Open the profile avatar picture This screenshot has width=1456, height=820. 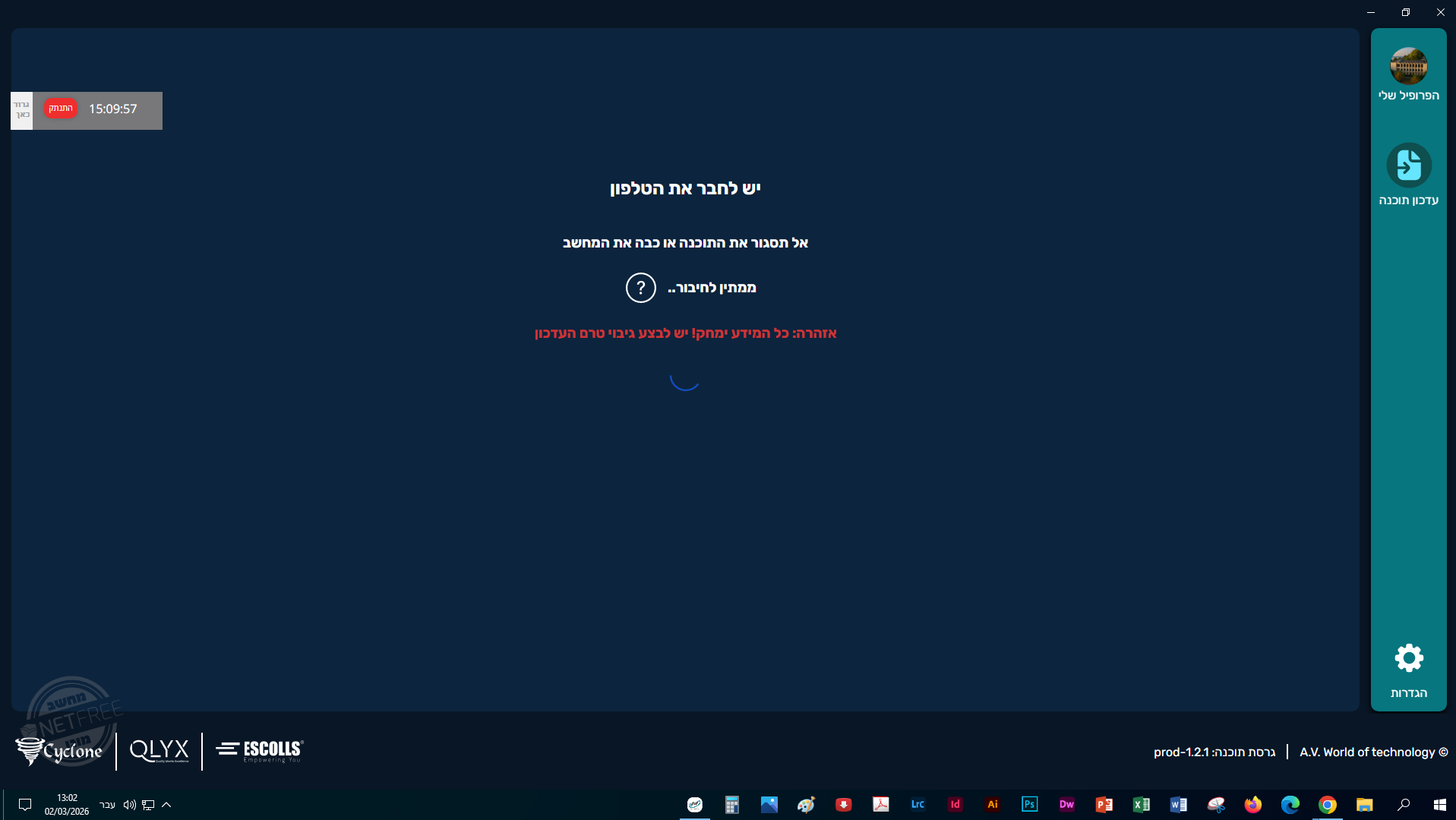click(1408, 66)
